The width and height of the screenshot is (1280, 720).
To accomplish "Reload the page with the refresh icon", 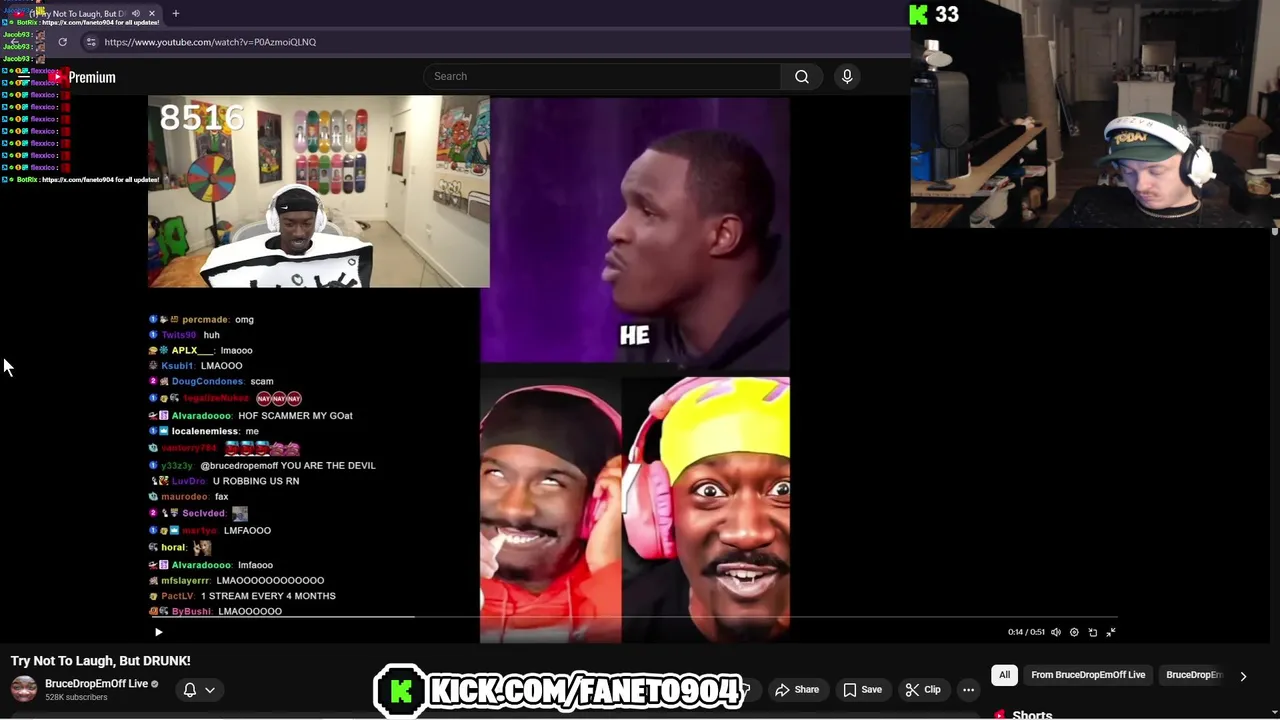I will coord(62,42).
